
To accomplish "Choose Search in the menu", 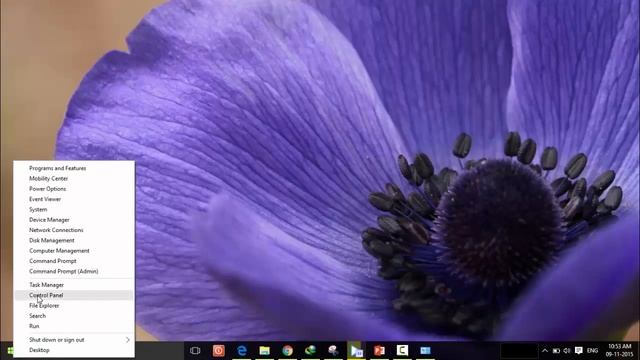I will (74, 316).
